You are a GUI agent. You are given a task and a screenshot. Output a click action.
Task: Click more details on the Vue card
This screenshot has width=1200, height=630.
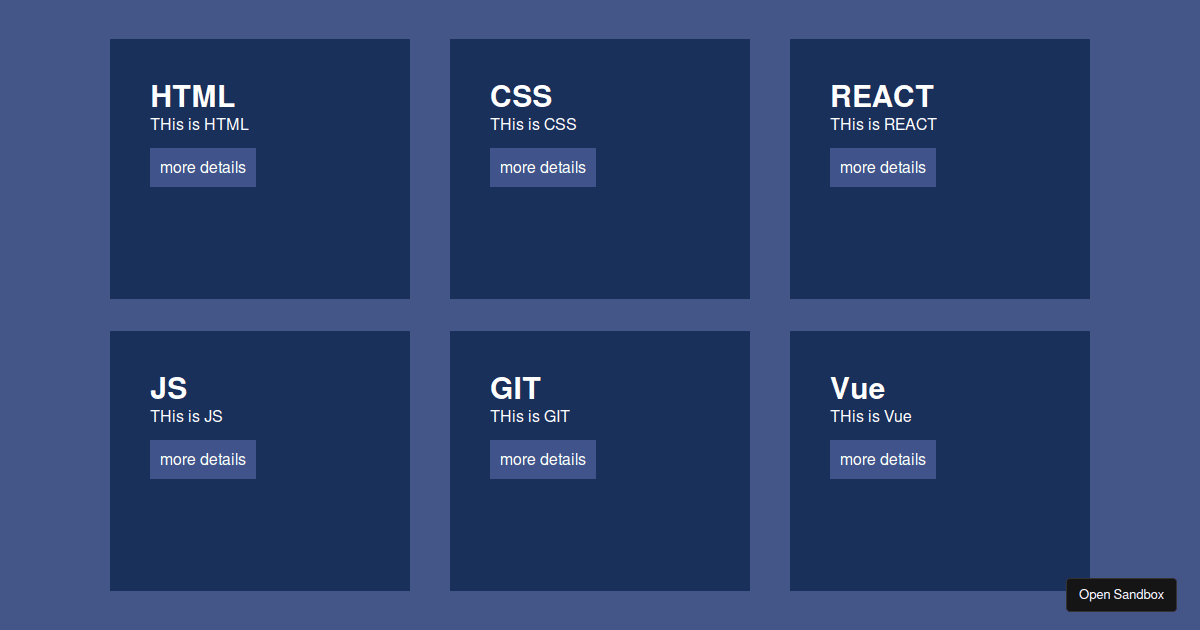point(882,459)
